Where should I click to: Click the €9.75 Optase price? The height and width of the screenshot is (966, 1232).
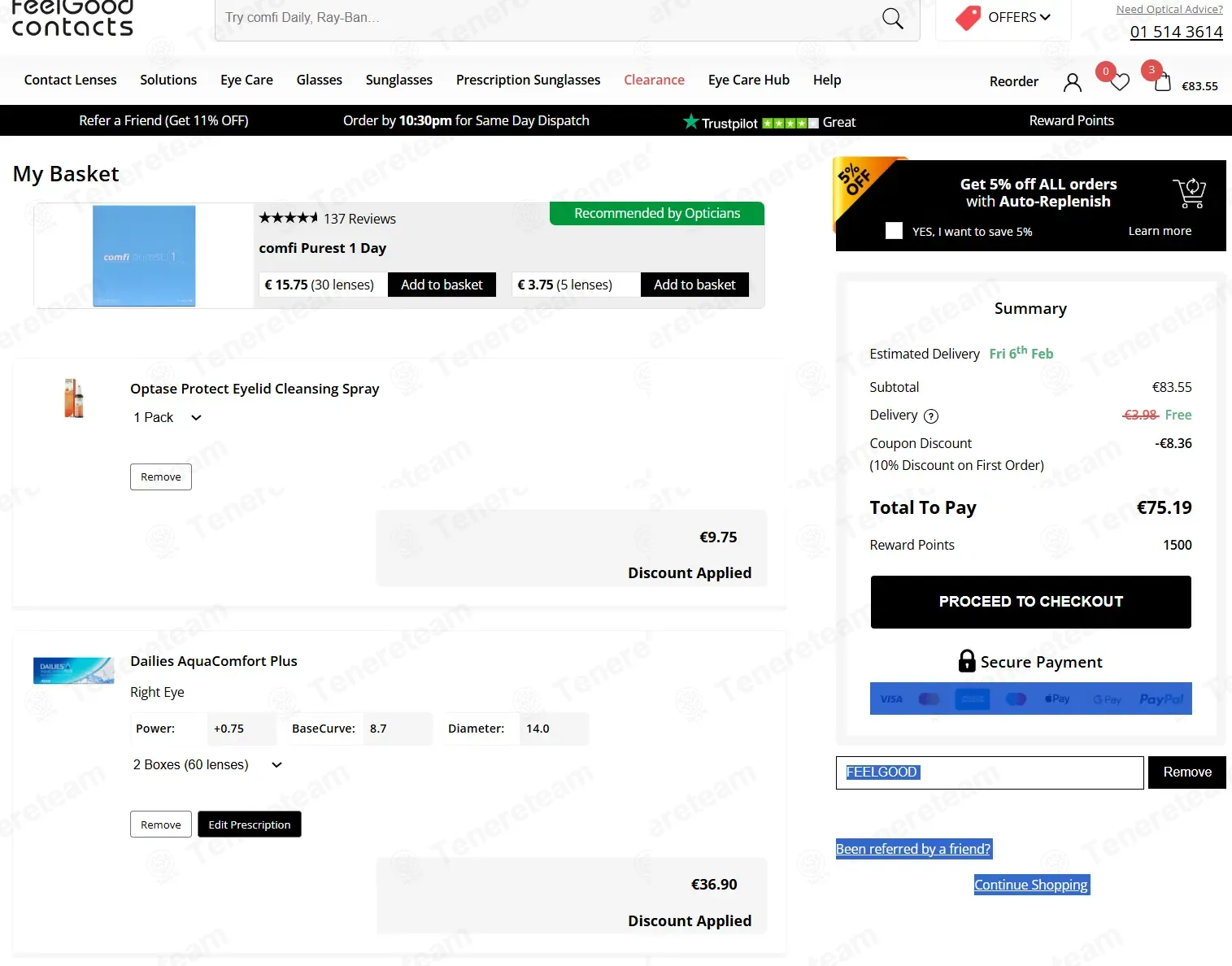coord(718,537)
